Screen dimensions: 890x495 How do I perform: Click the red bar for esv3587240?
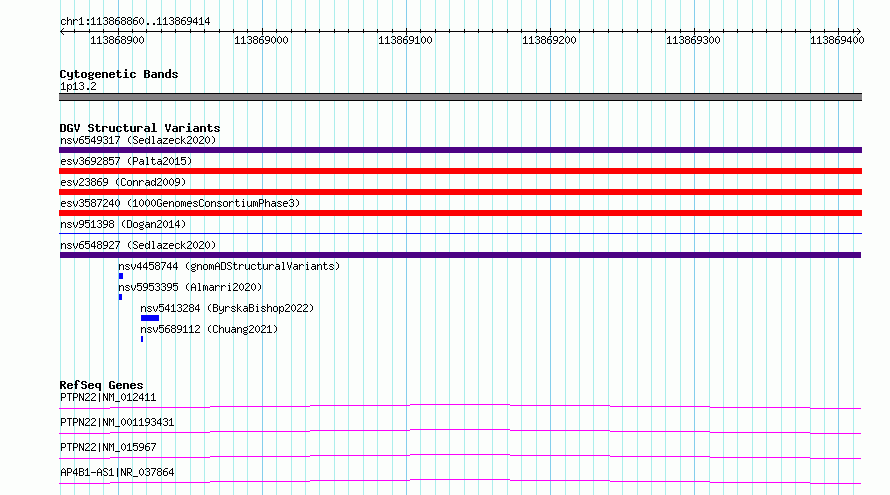pyautogui.click(x=460, y=213)
